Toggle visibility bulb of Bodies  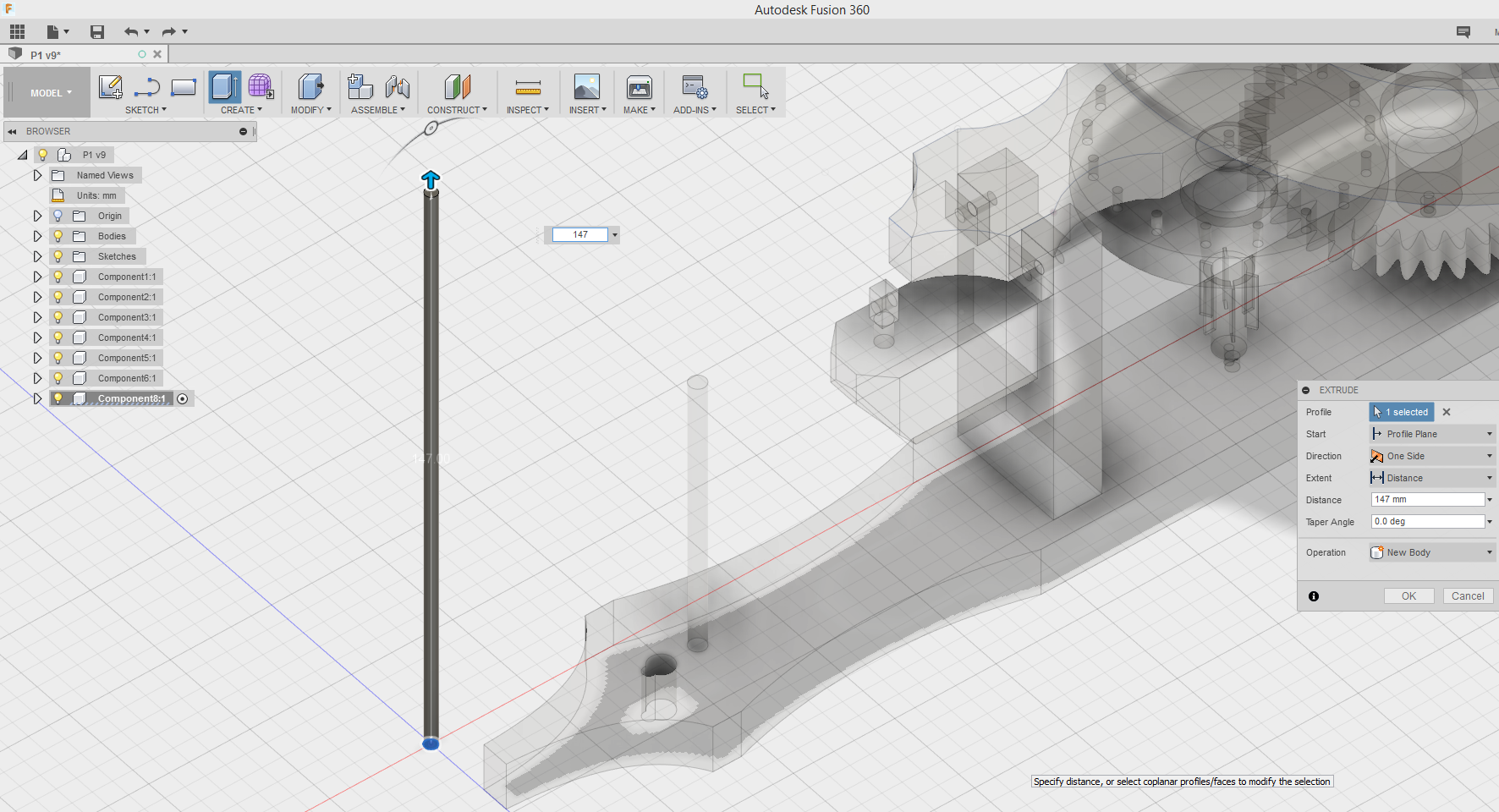tap(58, 236)
